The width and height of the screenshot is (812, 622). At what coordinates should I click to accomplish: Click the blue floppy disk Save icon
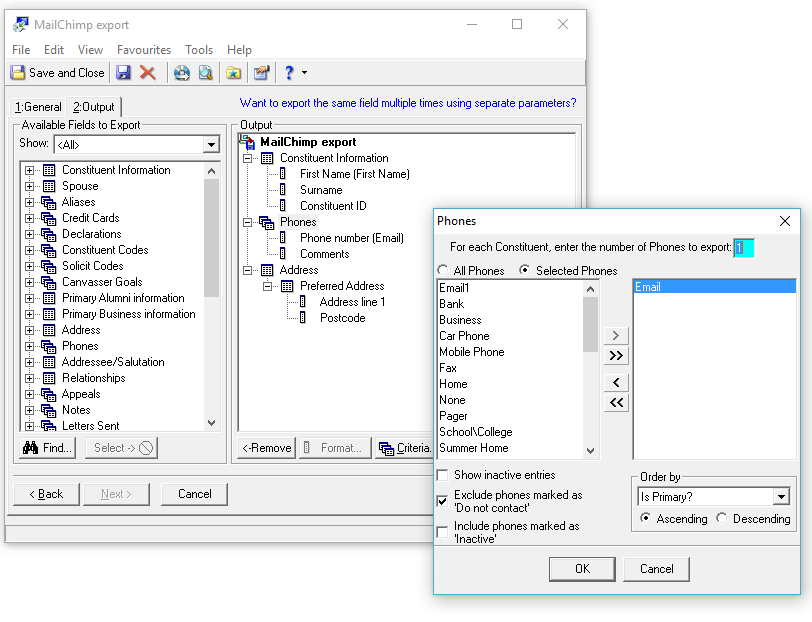[x=123, y=73]
